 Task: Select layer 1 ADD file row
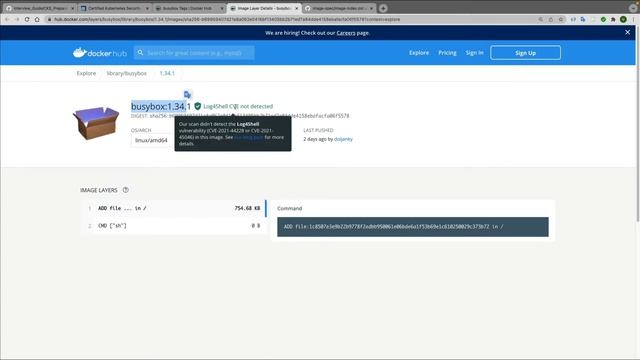(x=174, y=208)
